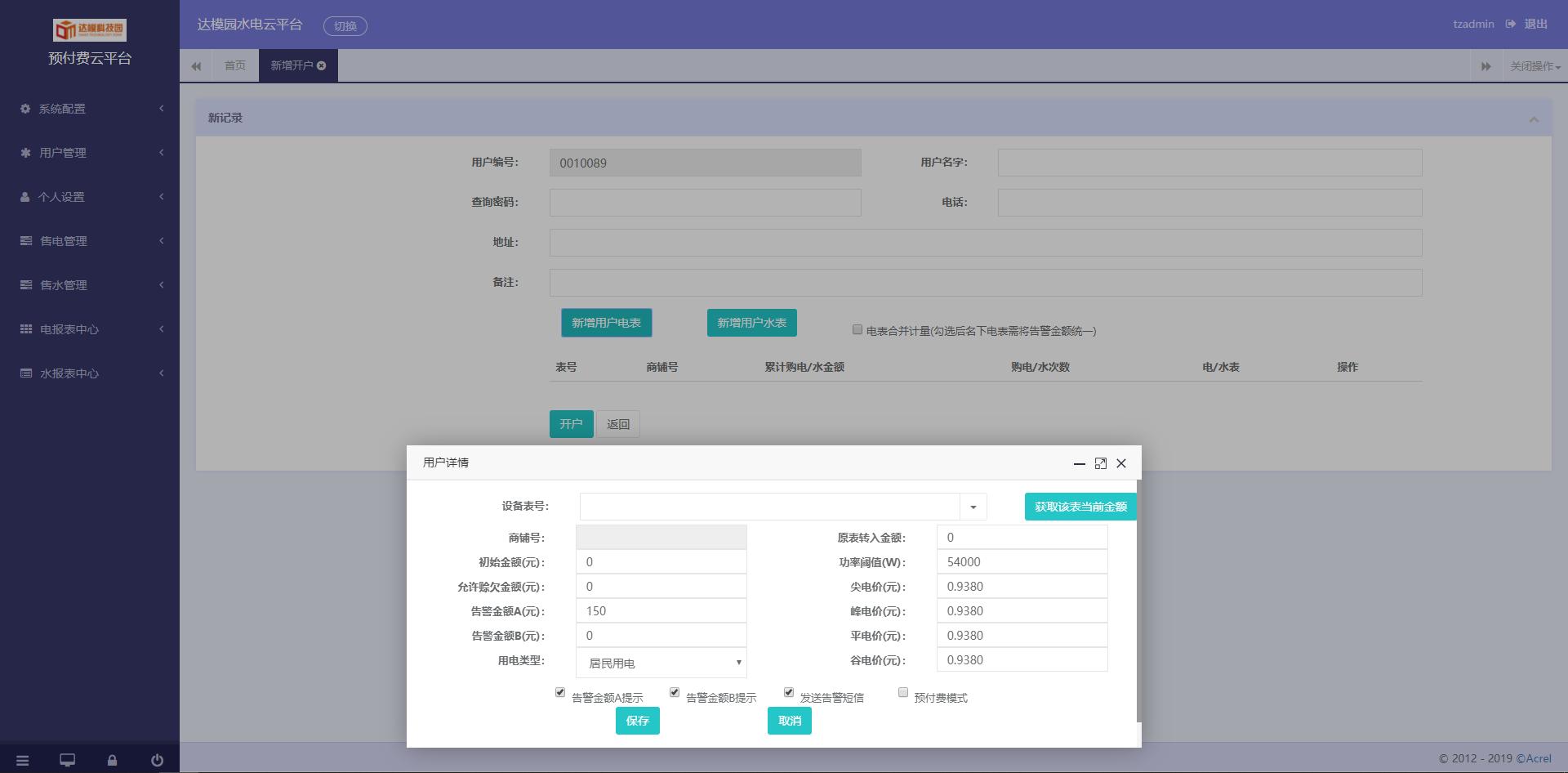
Task: Open the 用电类型 dropdown showing 居民用电
Action: 661,663
